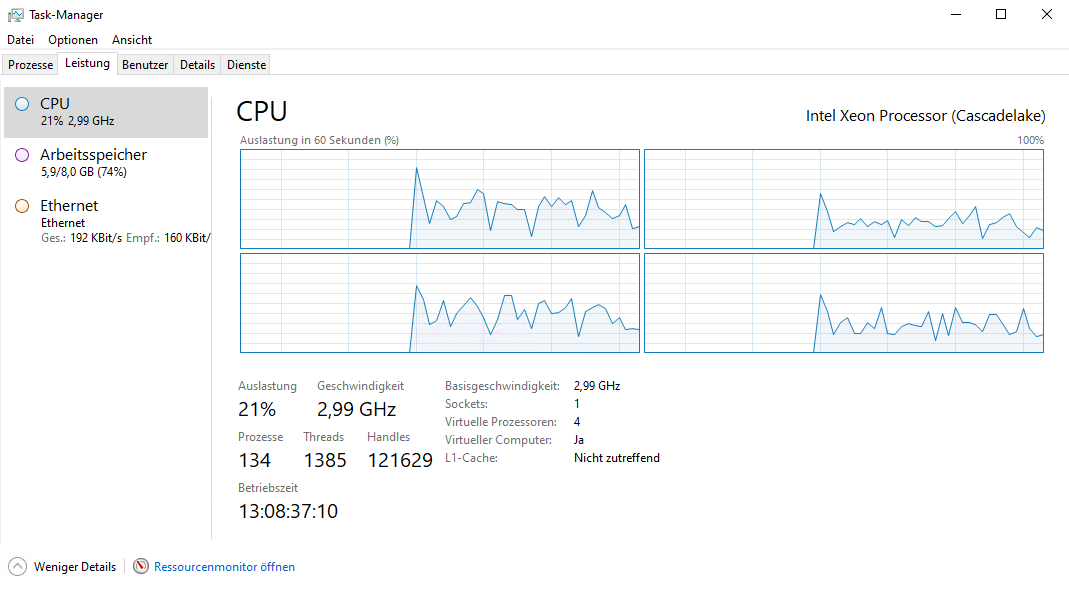Click the Ressourcenmonitor icon at bottom

[141, 566]
